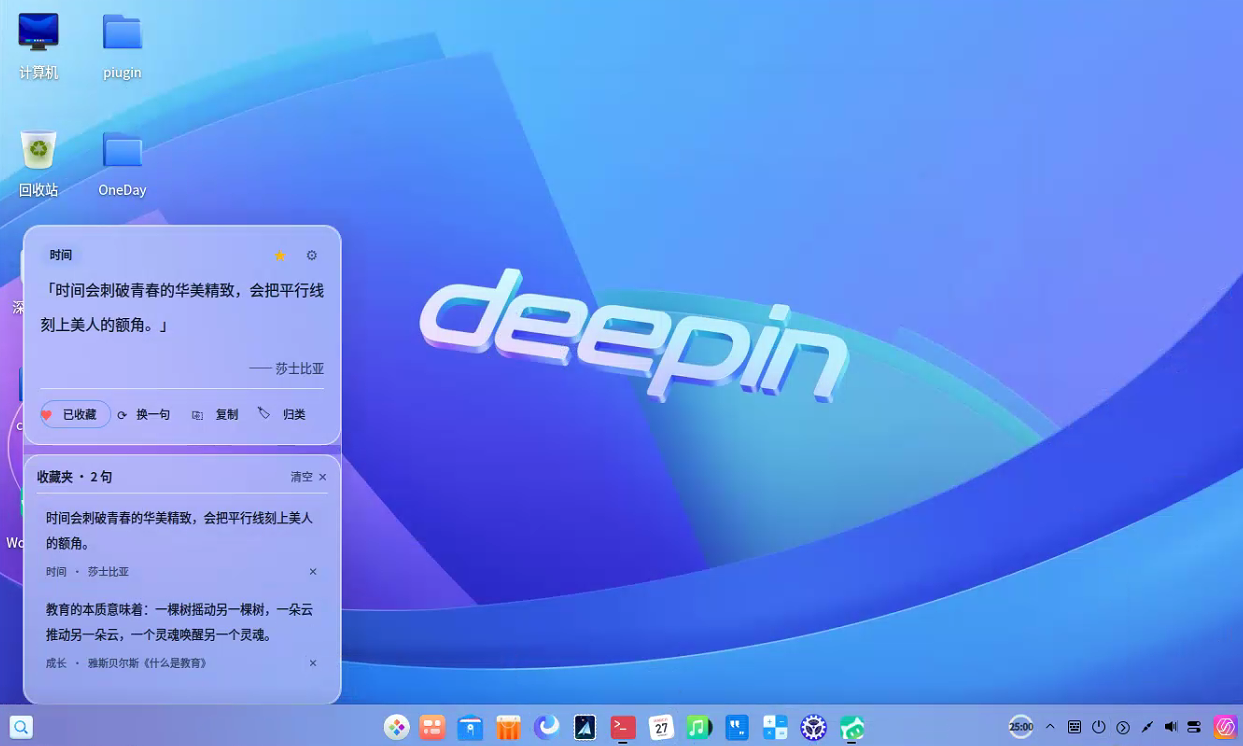Click the circled right-arrow tray icon
1243x746 pixels.
click(1123, 727)
